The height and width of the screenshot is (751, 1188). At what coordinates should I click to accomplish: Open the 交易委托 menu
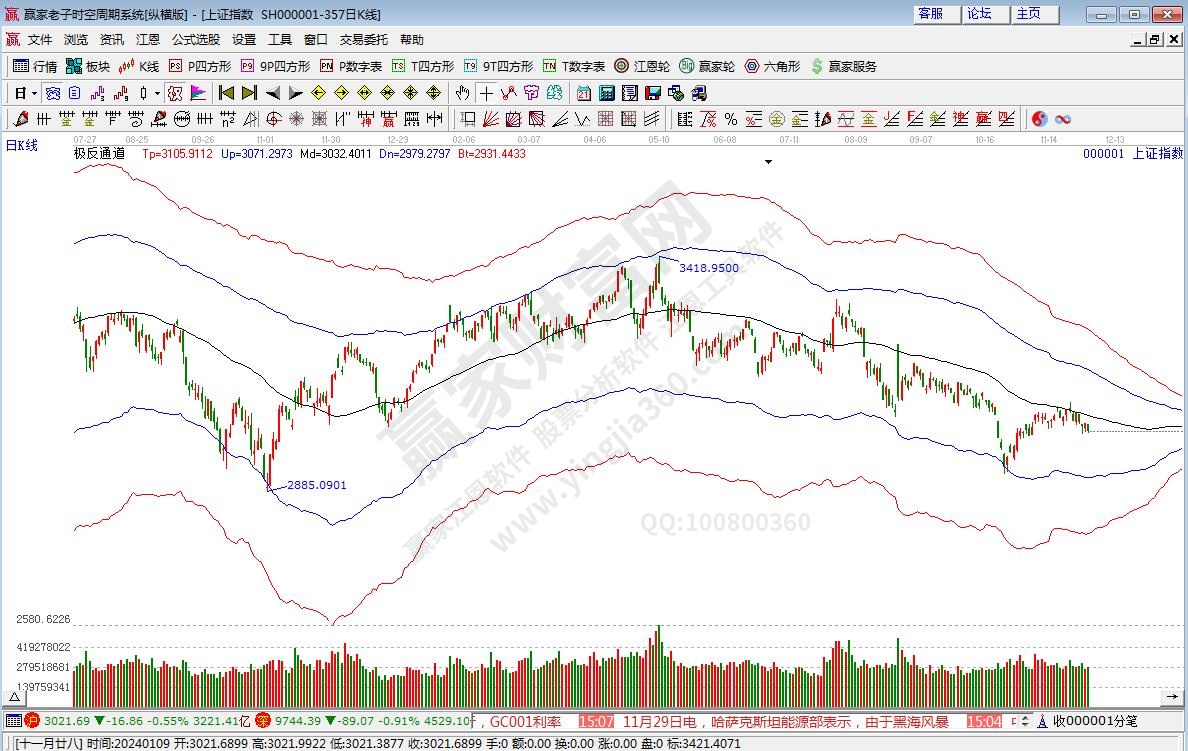pos(363,39)
